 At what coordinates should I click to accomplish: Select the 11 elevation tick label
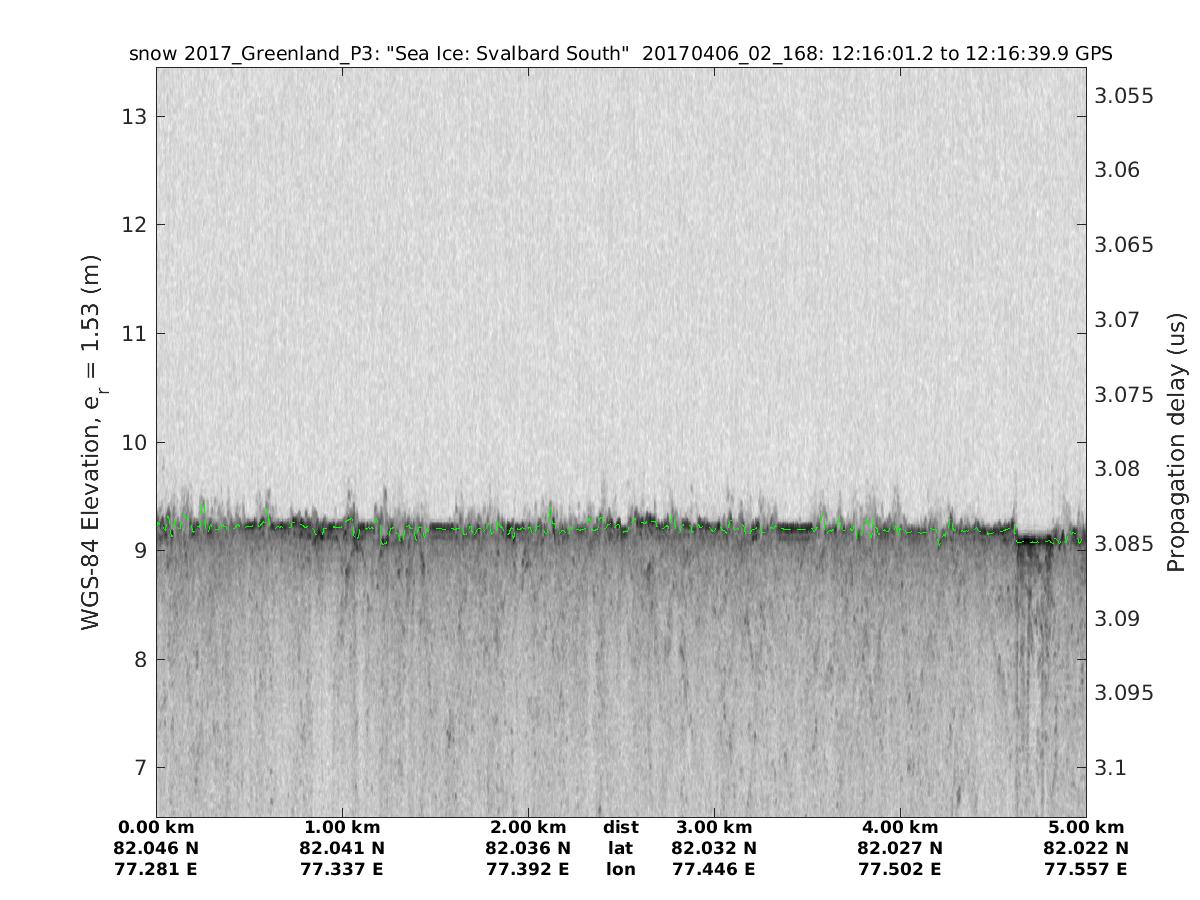pyautogui.click(x=135, y=333)
